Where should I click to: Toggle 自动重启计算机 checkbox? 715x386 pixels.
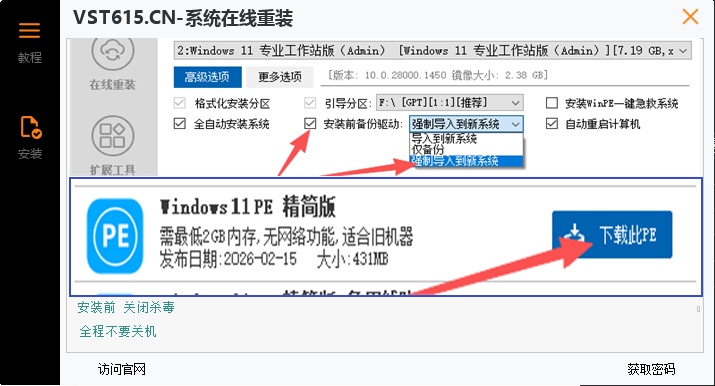(552, 124)
